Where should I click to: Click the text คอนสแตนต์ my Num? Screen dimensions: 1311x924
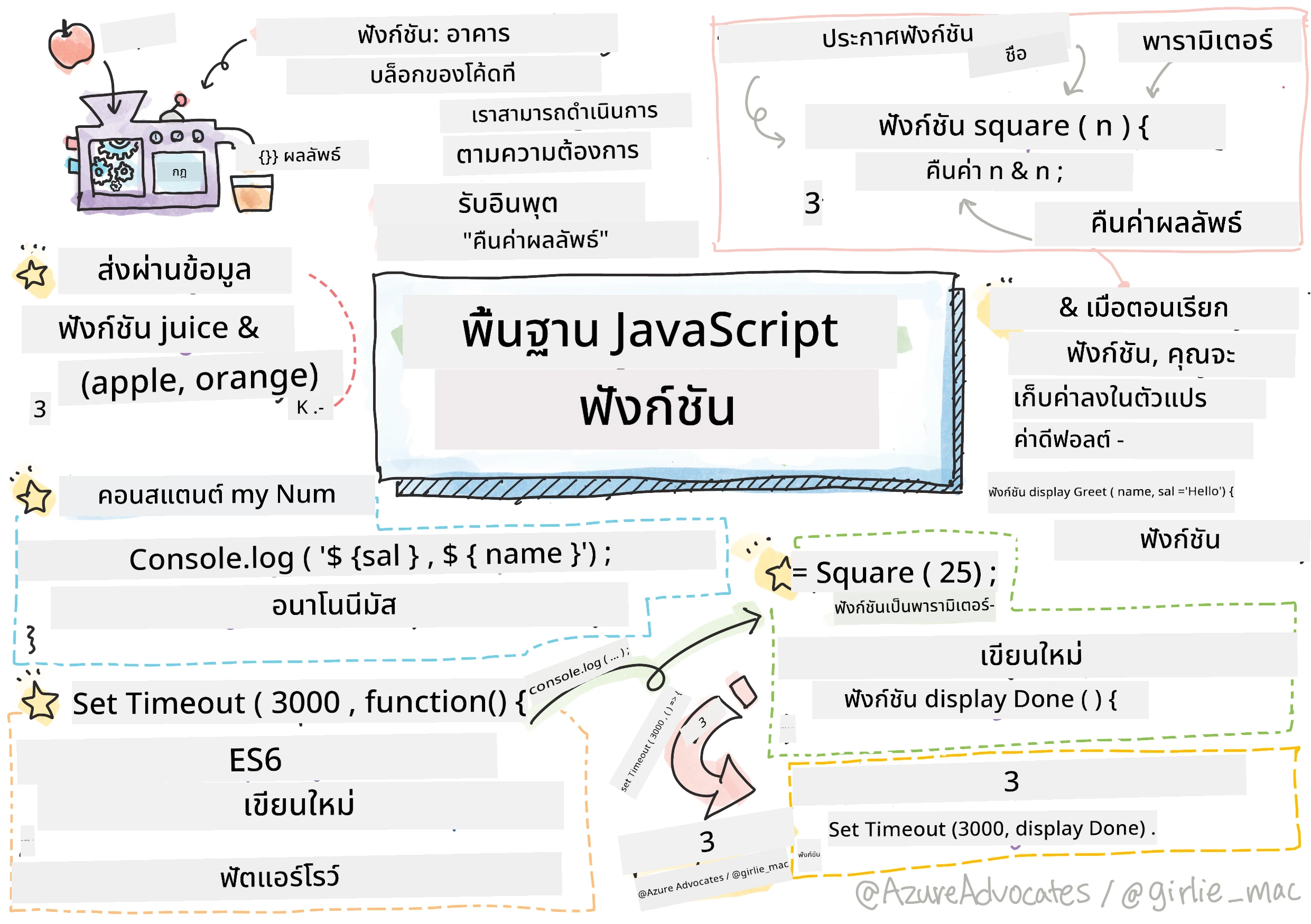tap(217, 495)
